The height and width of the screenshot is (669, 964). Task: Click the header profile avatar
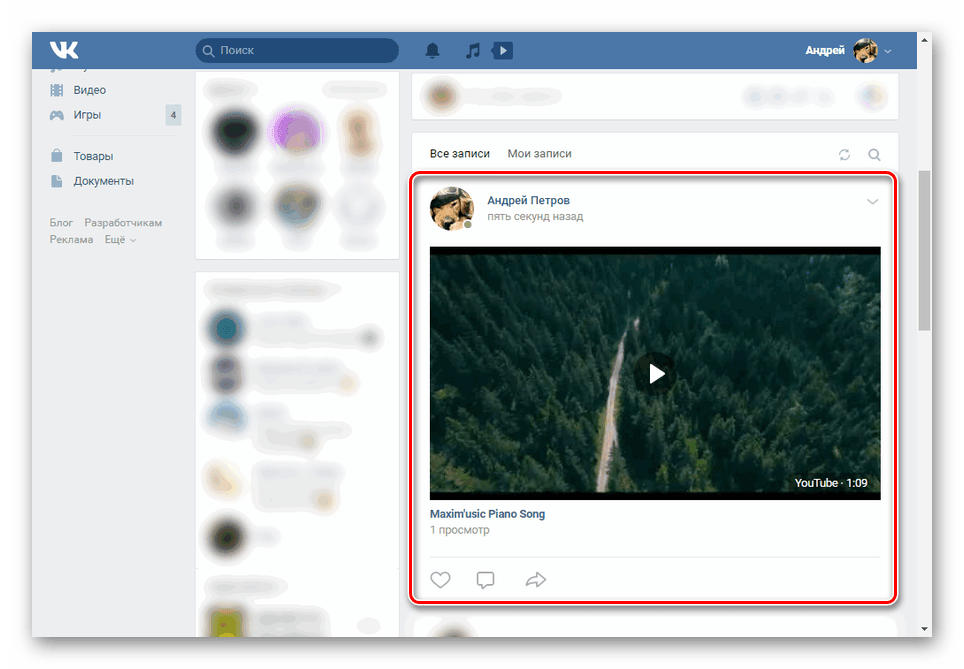tap(865, 50)
